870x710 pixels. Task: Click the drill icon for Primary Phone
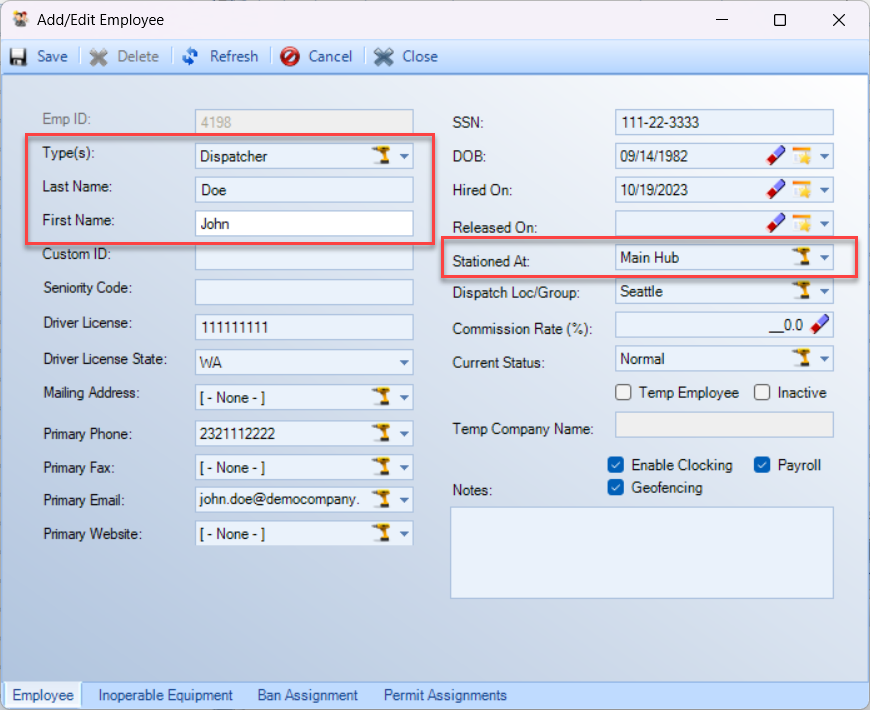(382, 433)
